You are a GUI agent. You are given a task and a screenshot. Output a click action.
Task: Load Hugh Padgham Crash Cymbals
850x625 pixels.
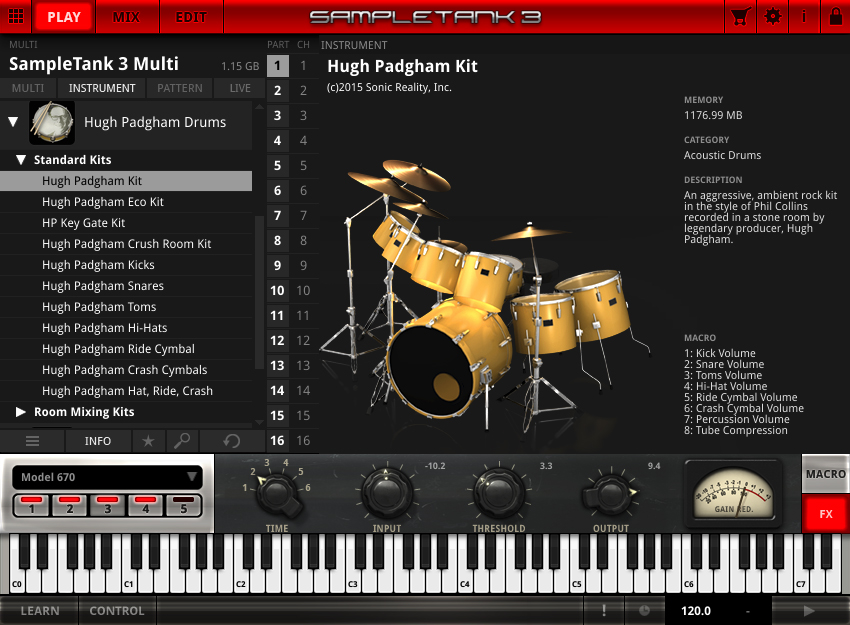(125, 370)
